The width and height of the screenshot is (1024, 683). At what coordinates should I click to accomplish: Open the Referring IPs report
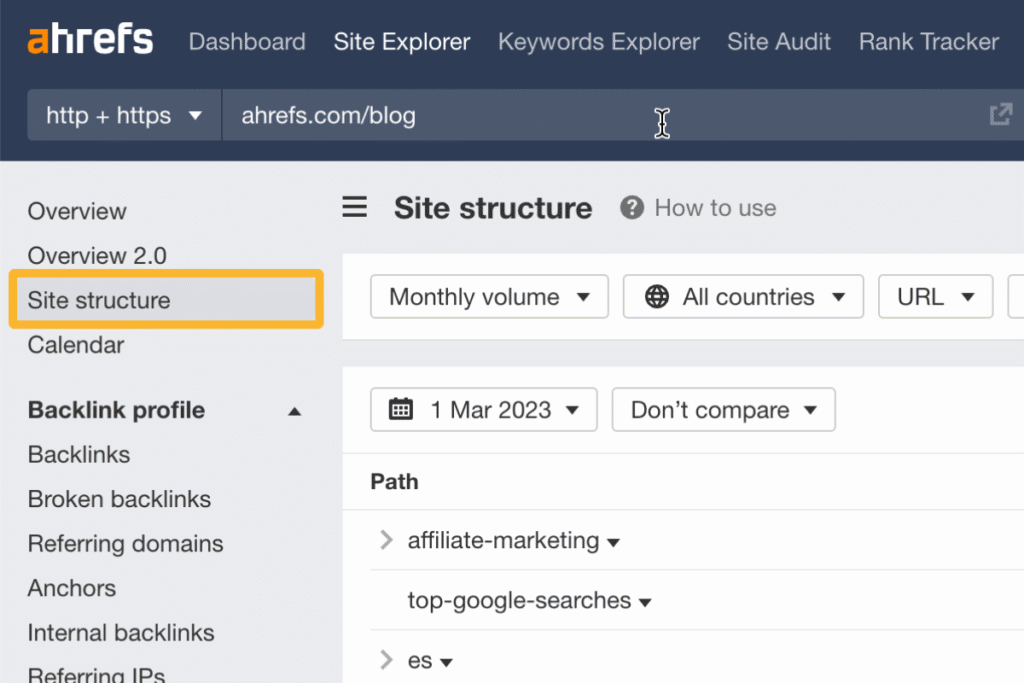pos(96,673)
